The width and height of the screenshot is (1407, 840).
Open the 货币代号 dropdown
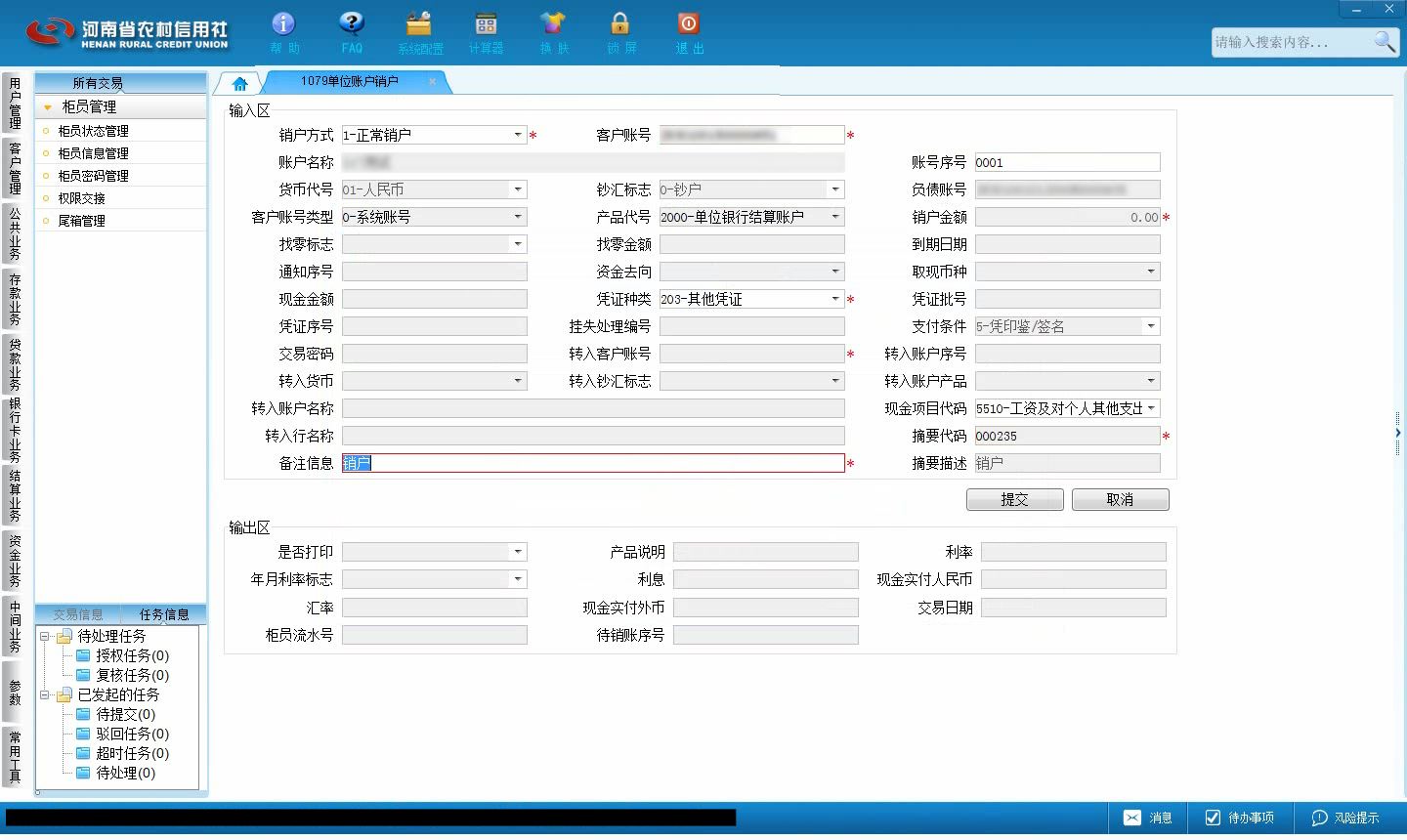click(518, 189)
